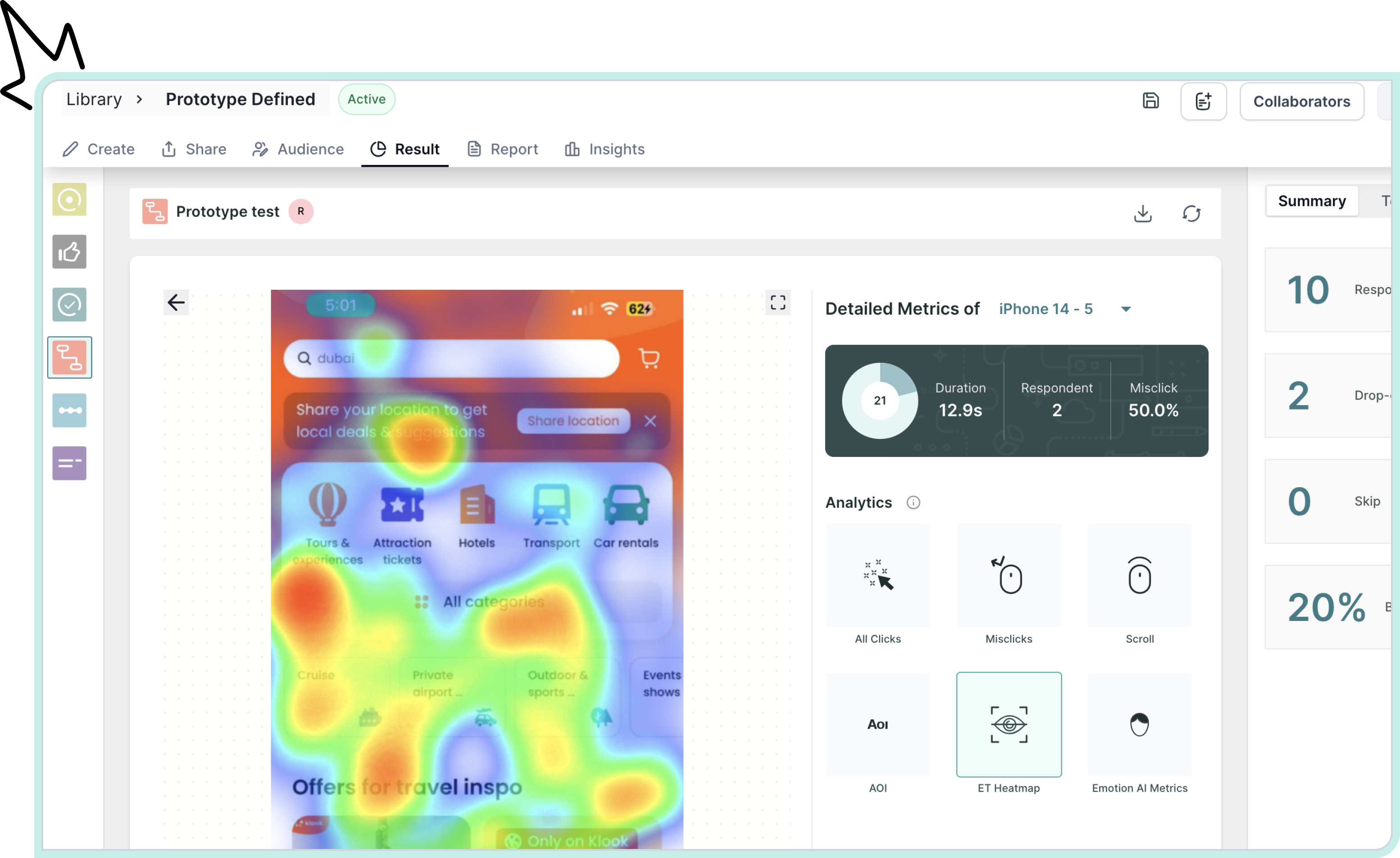The height and width of the screenshot is (858, 1400).
Task: Click the Active status badge
Action: click(367, 99)
